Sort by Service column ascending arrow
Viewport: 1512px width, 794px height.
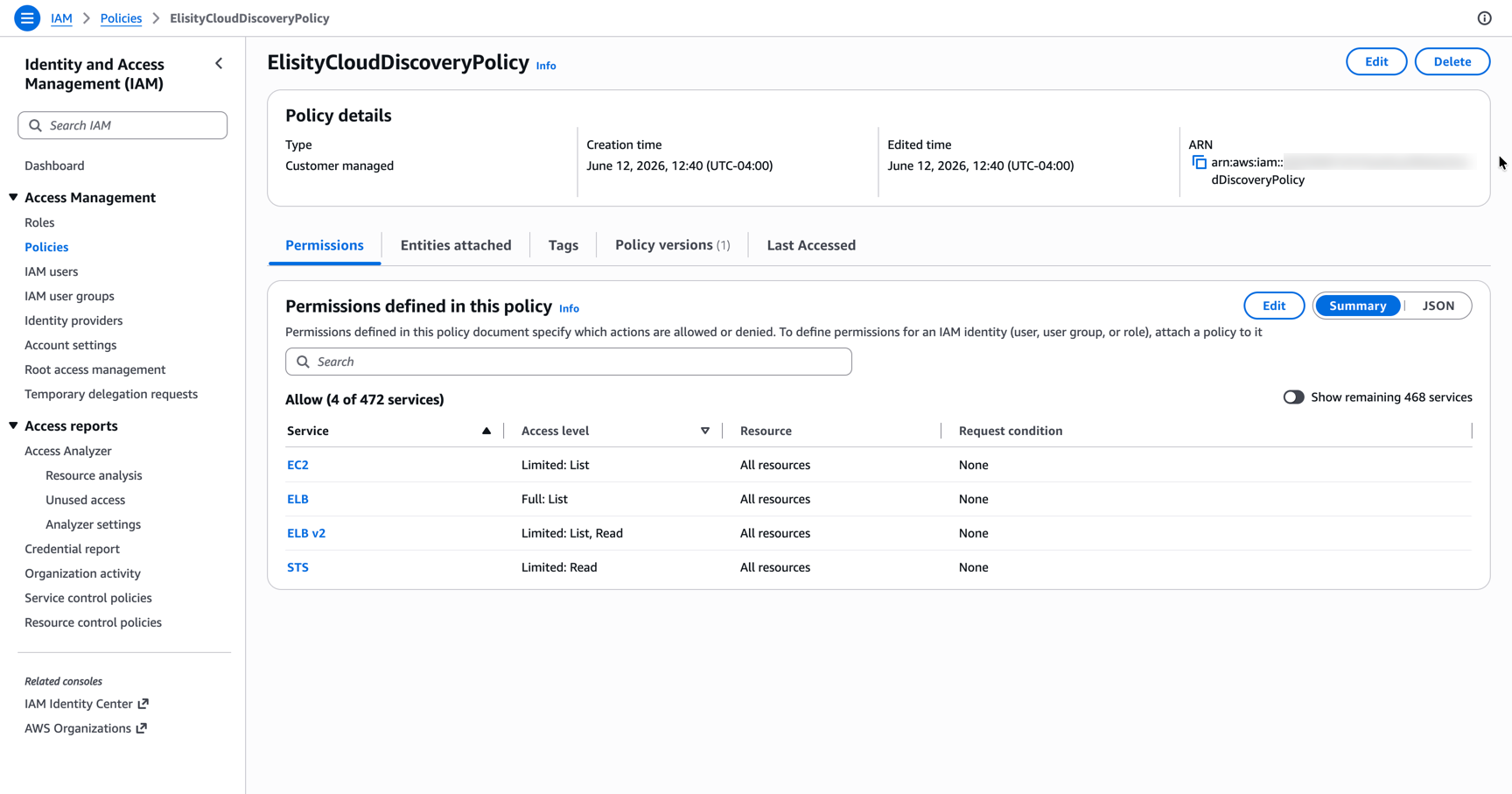486,431
